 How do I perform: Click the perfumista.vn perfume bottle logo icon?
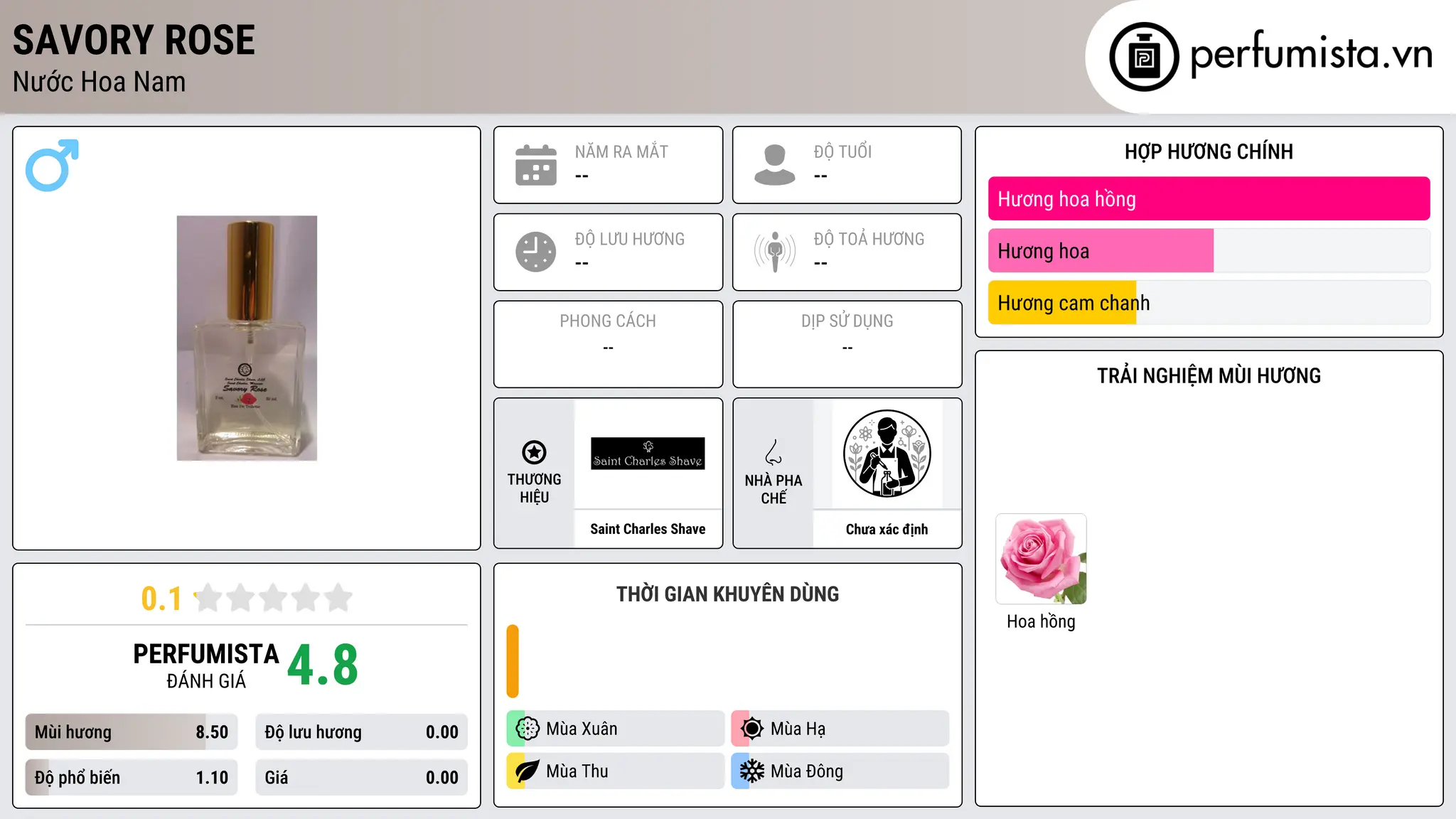point(1144,57)
